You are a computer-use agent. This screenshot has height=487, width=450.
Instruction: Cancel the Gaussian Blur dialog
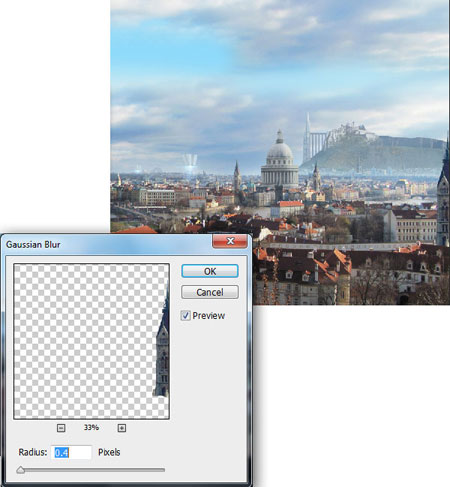coord(210,292)
